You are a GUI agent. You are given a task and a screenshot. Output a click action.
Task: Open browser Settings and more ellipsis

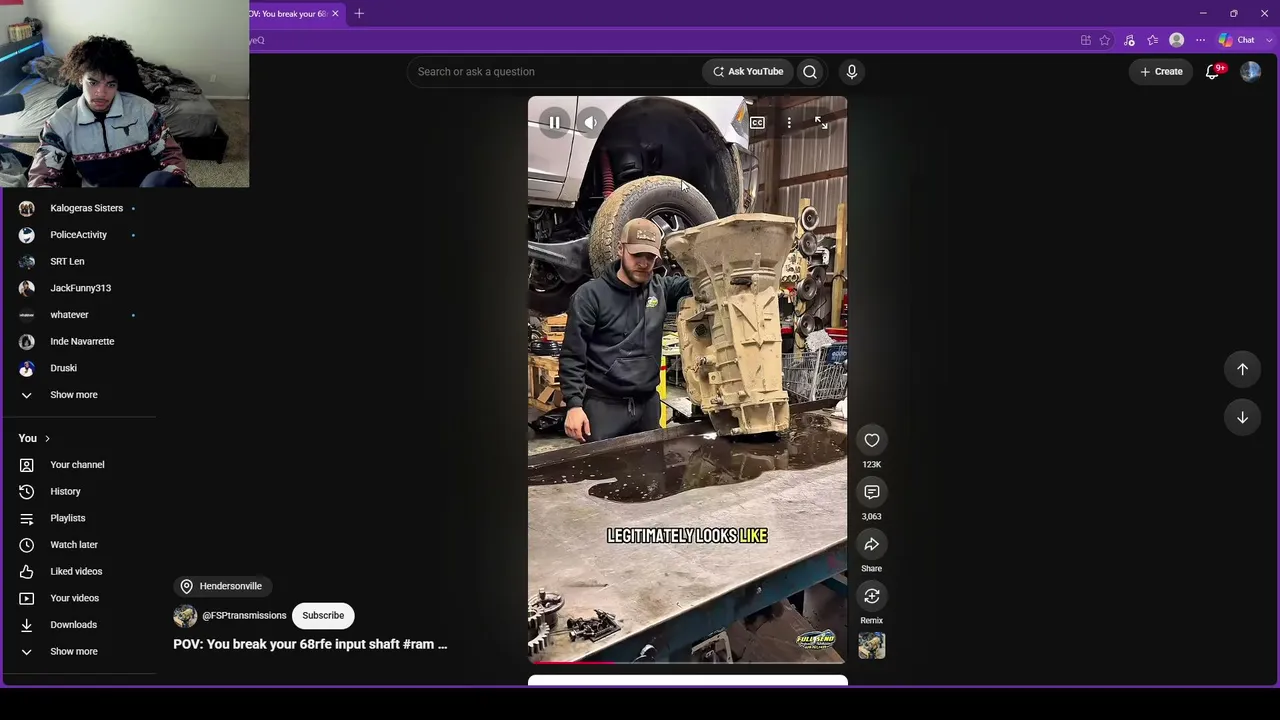click(1200, 40)
